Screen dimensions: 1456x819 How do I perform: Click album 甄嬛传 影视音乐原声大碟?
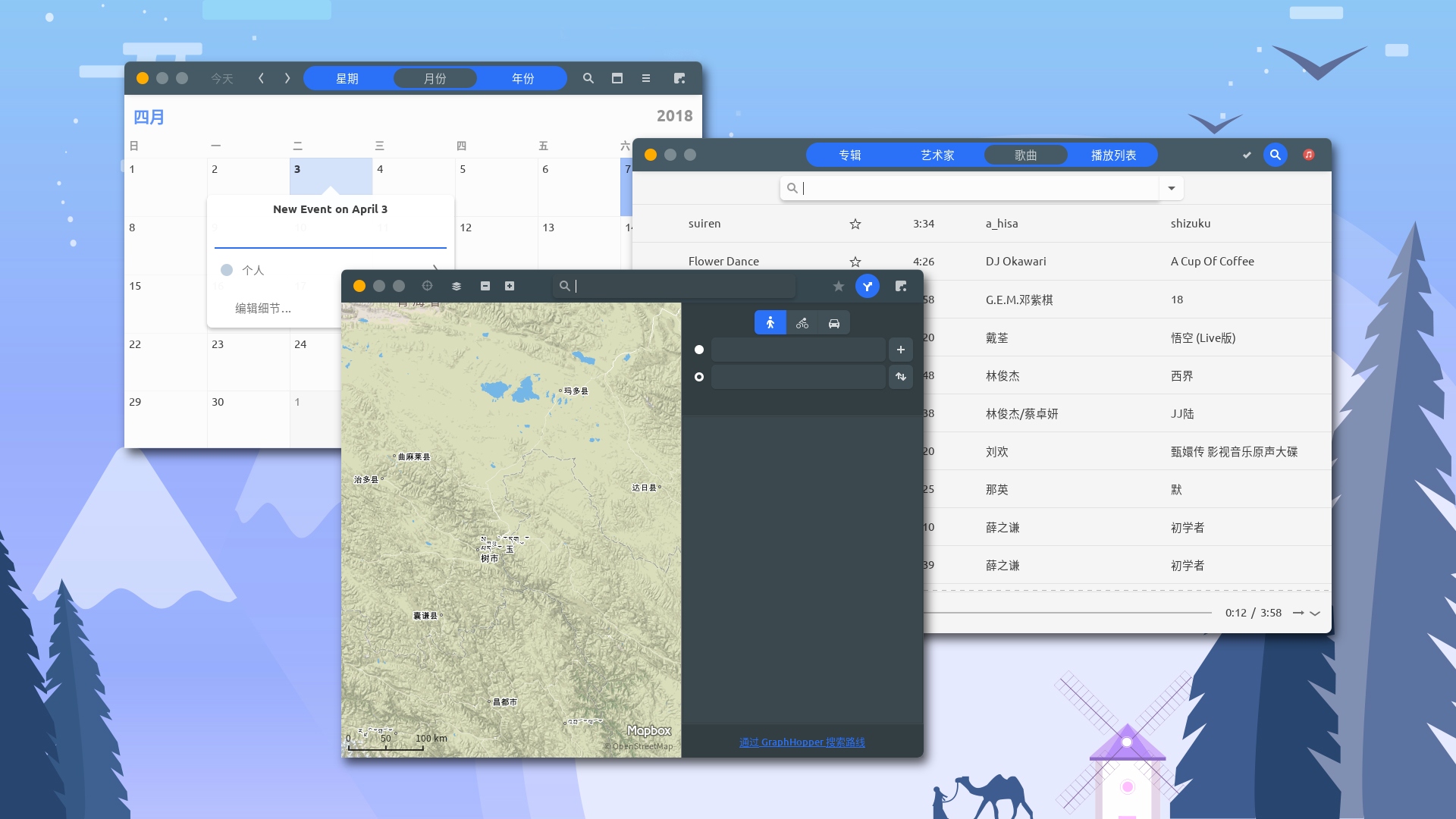tap(1235, 451)
